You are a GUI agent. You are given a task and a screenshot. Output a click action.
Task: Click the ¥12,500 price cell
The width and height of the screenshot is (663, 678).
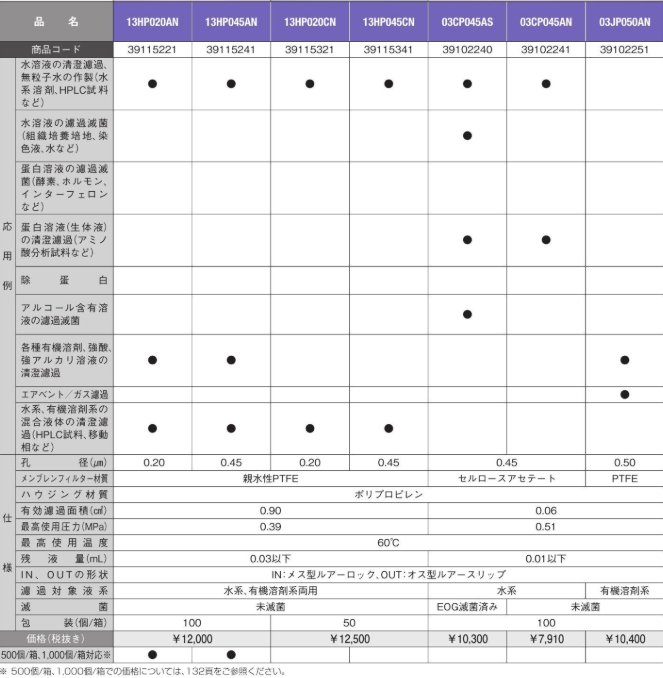(x=349, y=637)
